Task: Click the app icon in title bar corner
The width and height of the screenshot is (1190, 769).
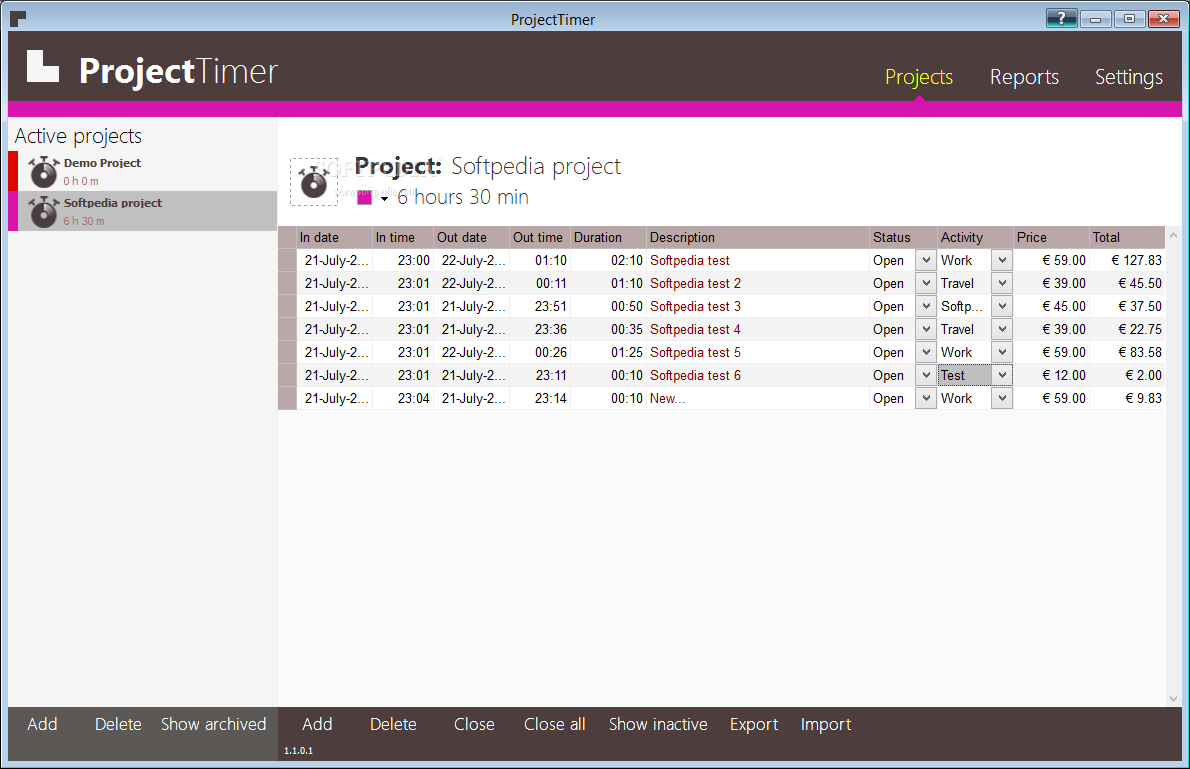Action: pyautogui.click(x=17, y=18)
